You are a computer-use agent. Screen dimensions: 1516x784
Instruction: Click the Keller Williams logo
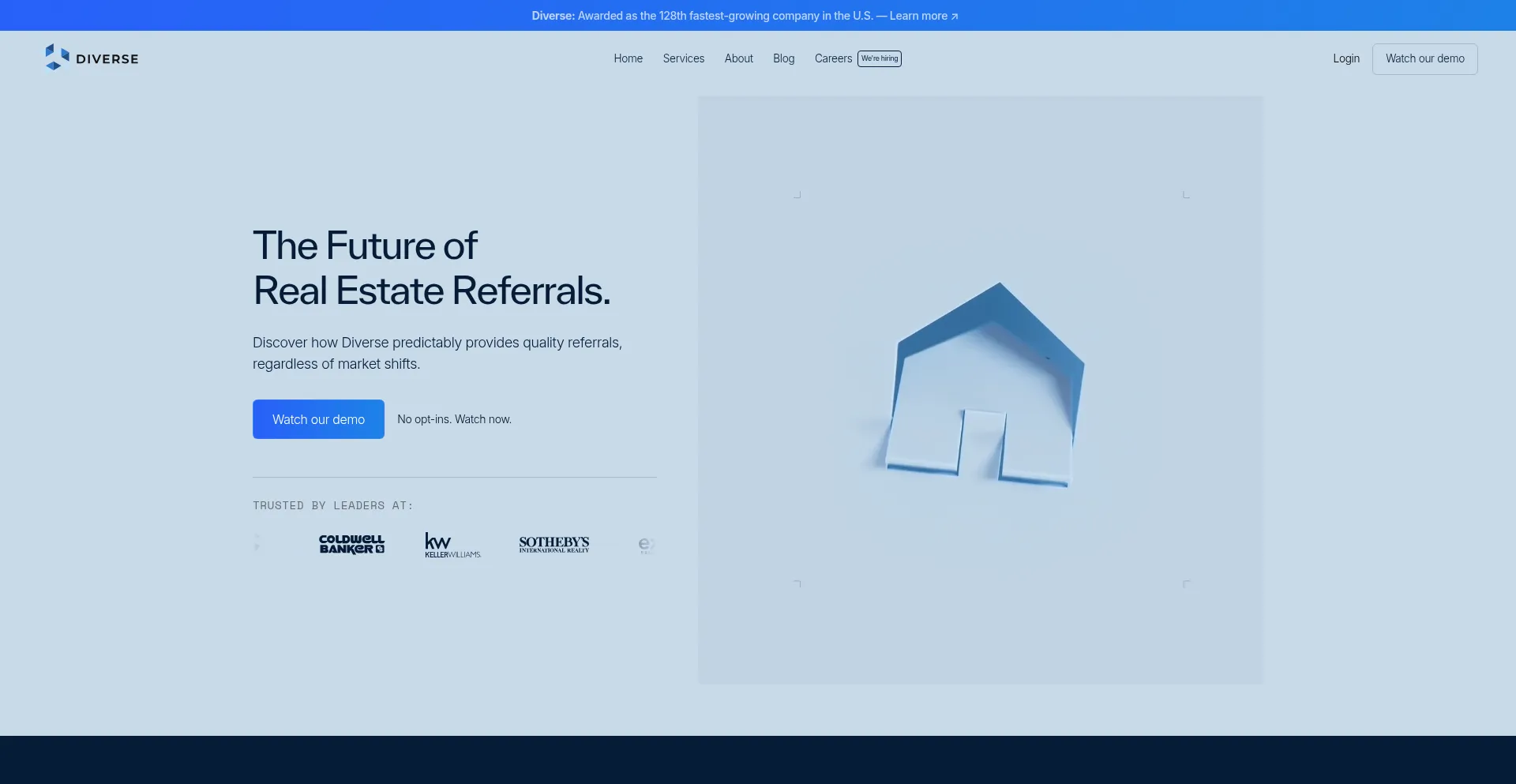click(452, 545)
